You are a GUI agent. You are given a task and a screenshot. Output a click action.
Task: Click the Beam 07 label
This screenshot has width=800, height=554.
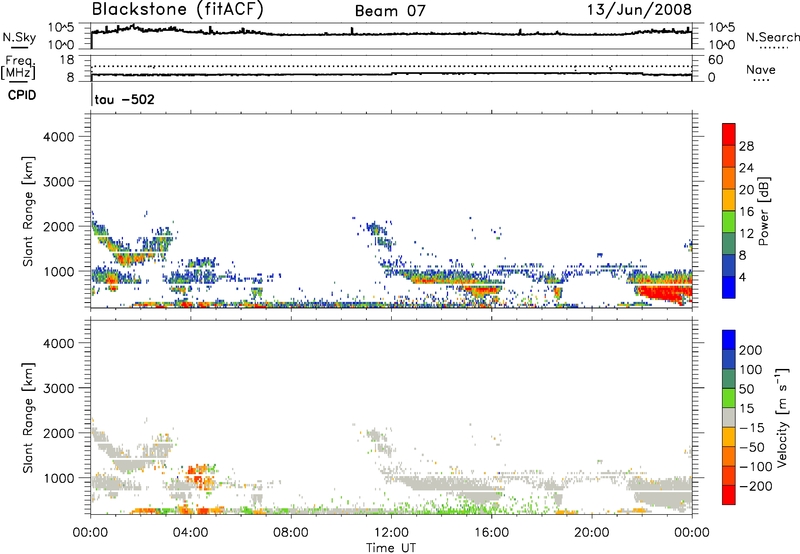(390, 11)
